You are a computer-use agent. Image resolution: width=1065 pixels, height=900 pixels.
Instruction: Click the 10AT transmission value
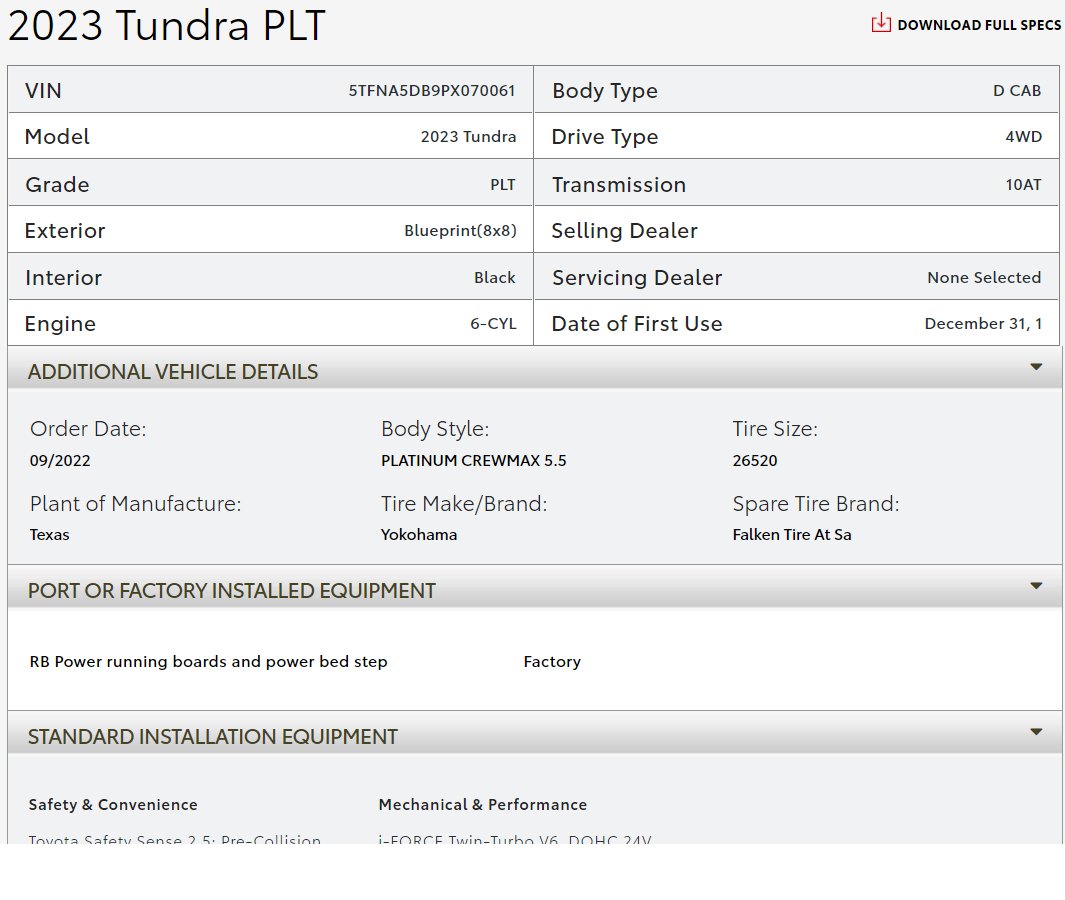(x=1024, y=185)
